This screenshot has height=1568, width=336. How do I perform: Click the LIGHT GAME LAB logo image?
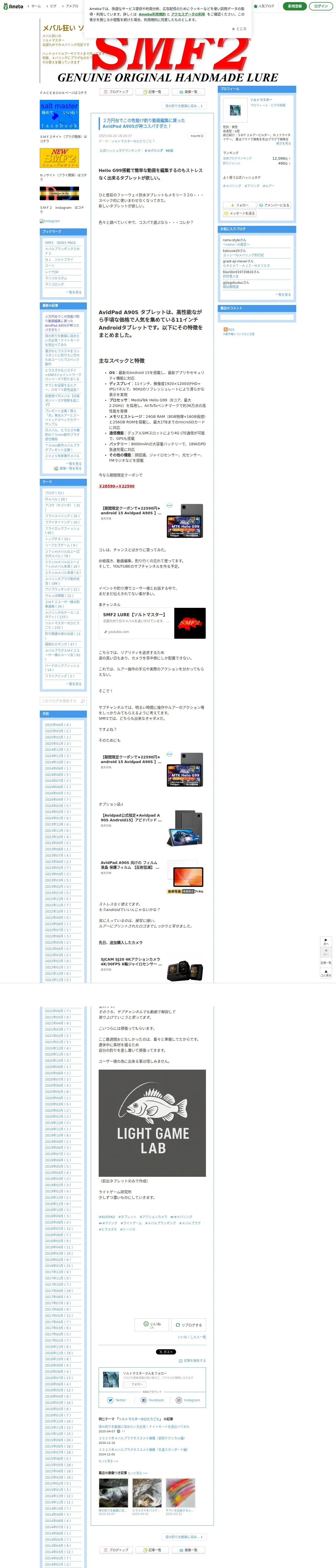coord(153,1123)
